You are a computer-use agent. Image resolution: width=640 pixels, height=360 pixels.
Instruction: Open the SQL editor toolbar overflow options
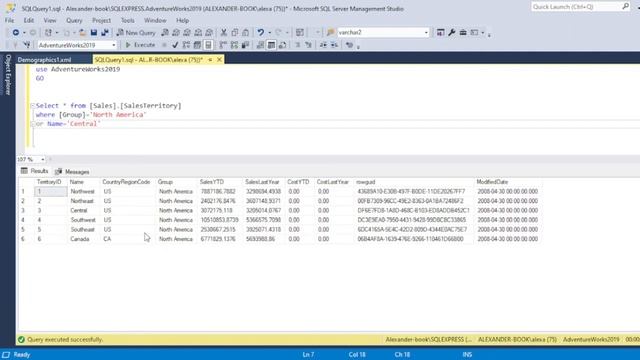(358, 46)
